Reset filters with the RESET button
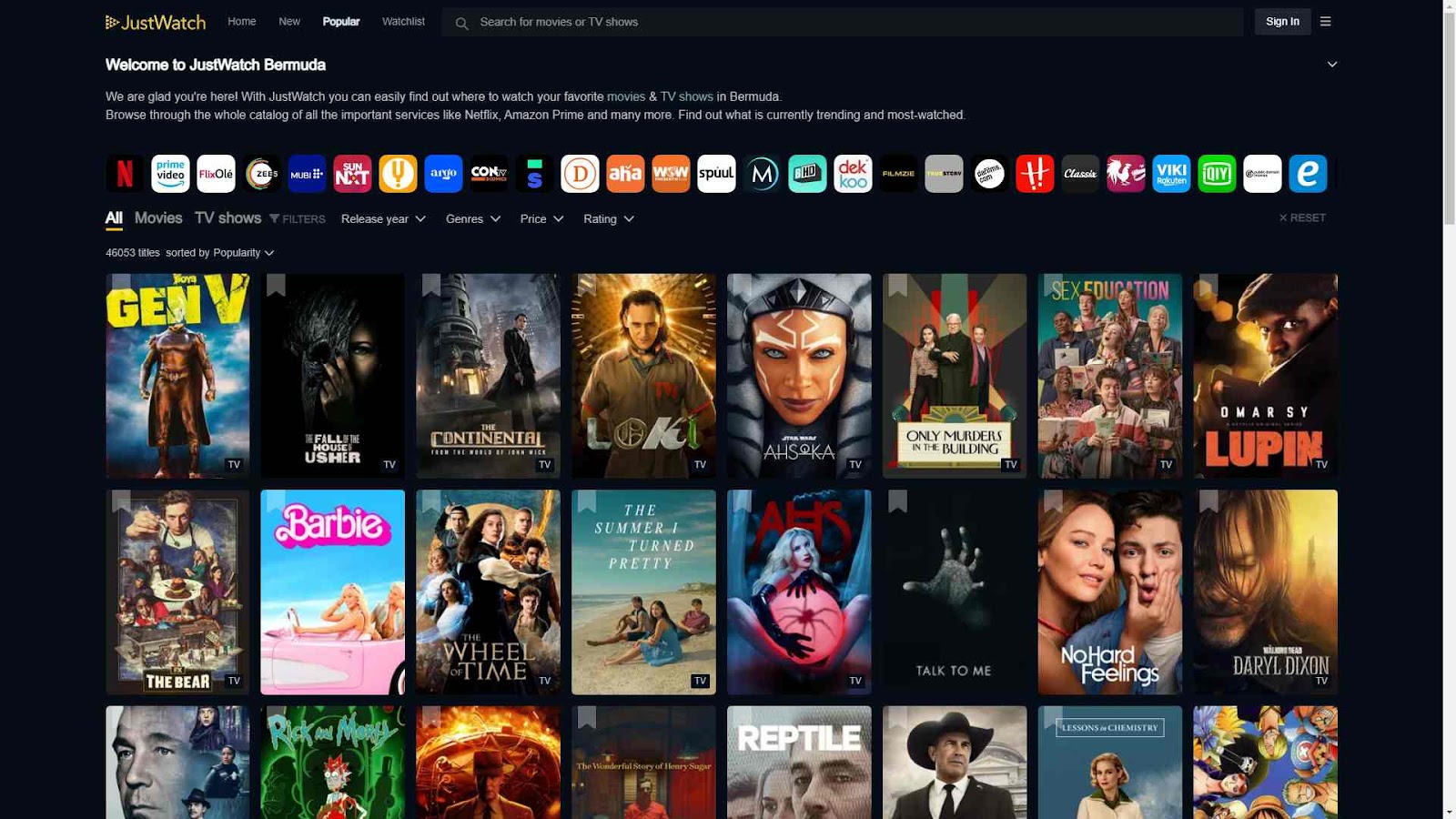Screen dimensions: 1456x819 [1302, 218]
